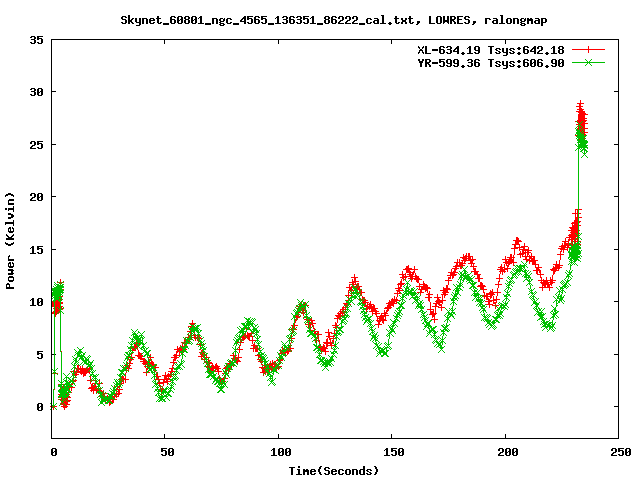
Task: Click the YR-599.36 Tsys:606.90 legend label
Action: pyautogui.click(x=491, y=63)
